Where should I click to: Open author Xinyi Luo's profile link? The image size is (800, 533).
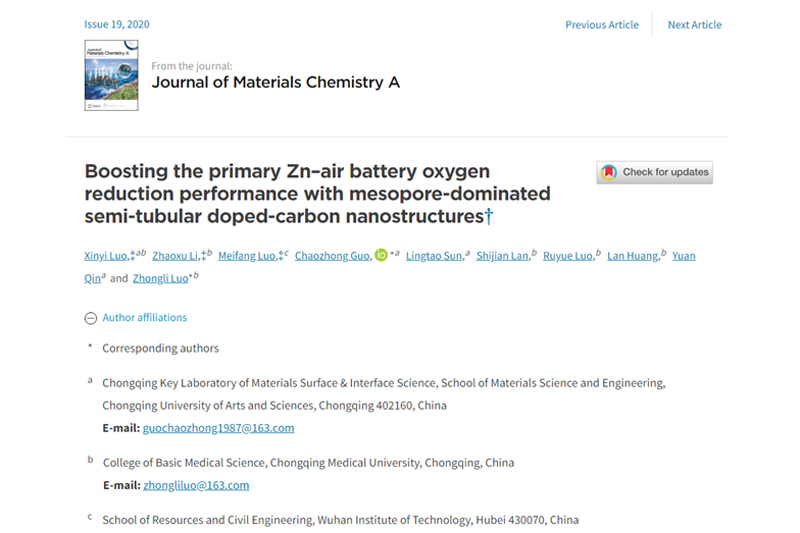106,256
